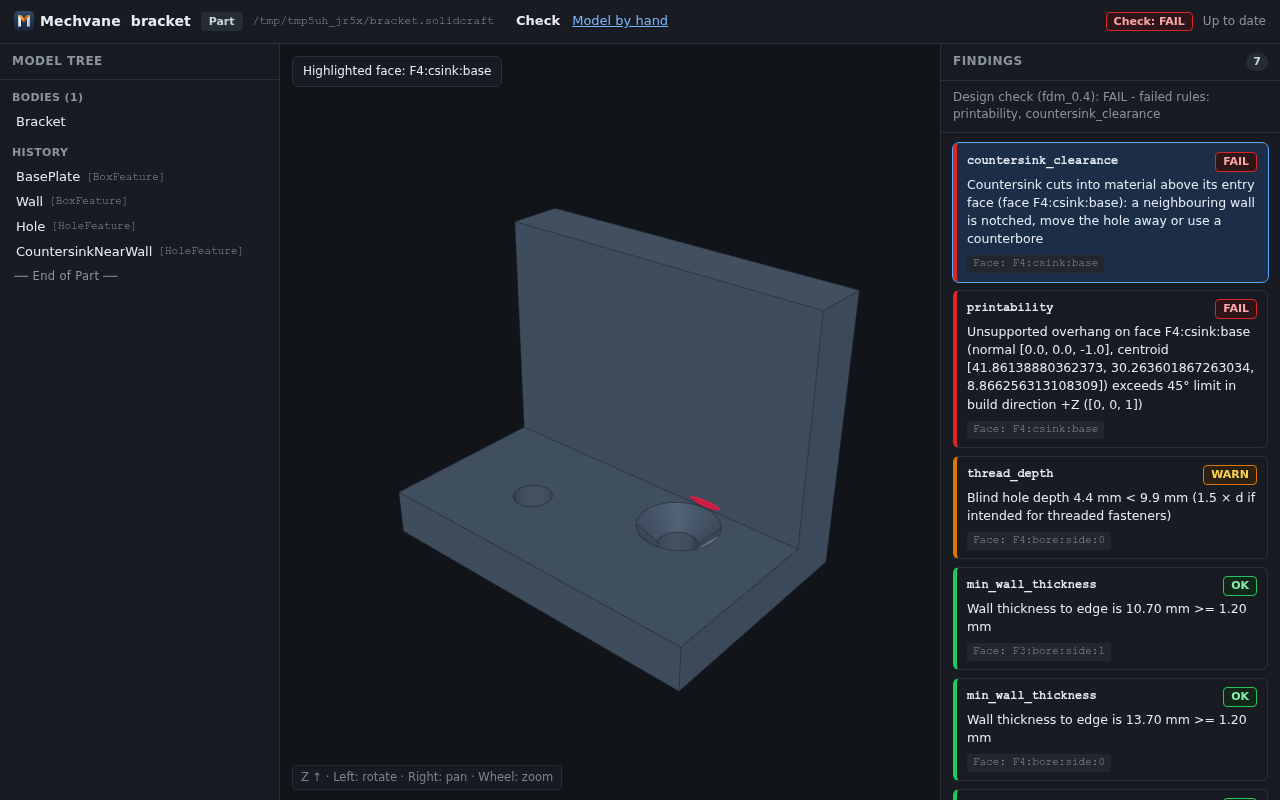The width and height of the screenshot is (1280, 800).
Task: Click the F4:csink:base face tag under printability
Action: pos(1035,430)
